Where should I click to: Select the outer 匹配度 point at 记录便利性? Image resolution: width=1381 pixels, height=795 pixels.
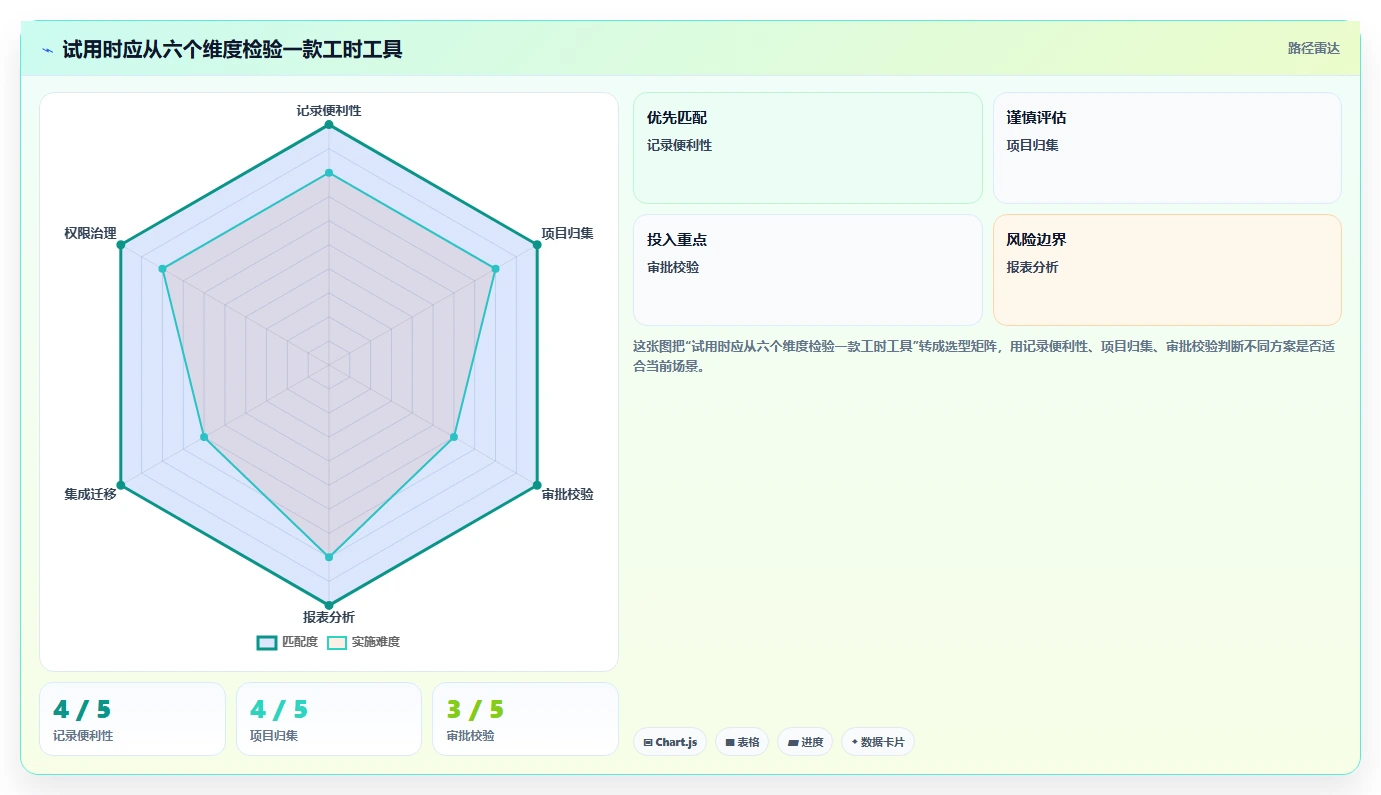click(328, 124)
